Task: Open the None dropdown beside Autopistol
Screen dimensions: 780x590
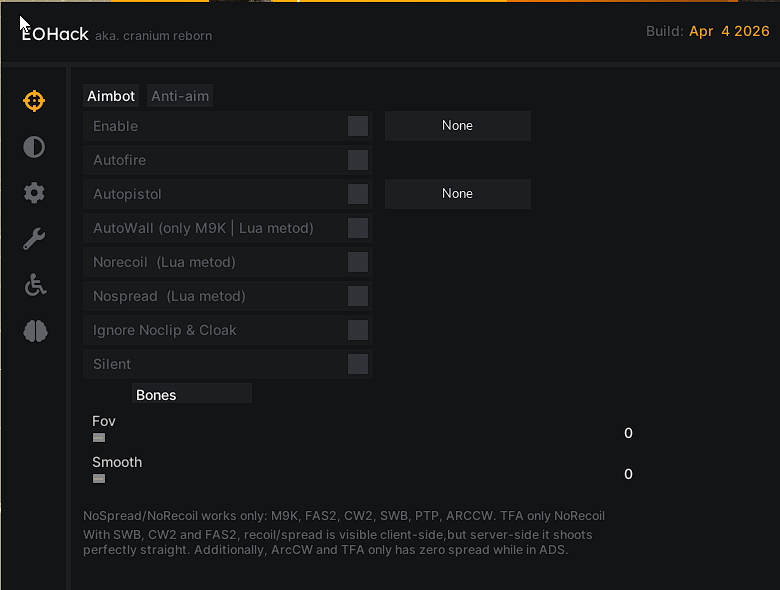Action: 457,194
